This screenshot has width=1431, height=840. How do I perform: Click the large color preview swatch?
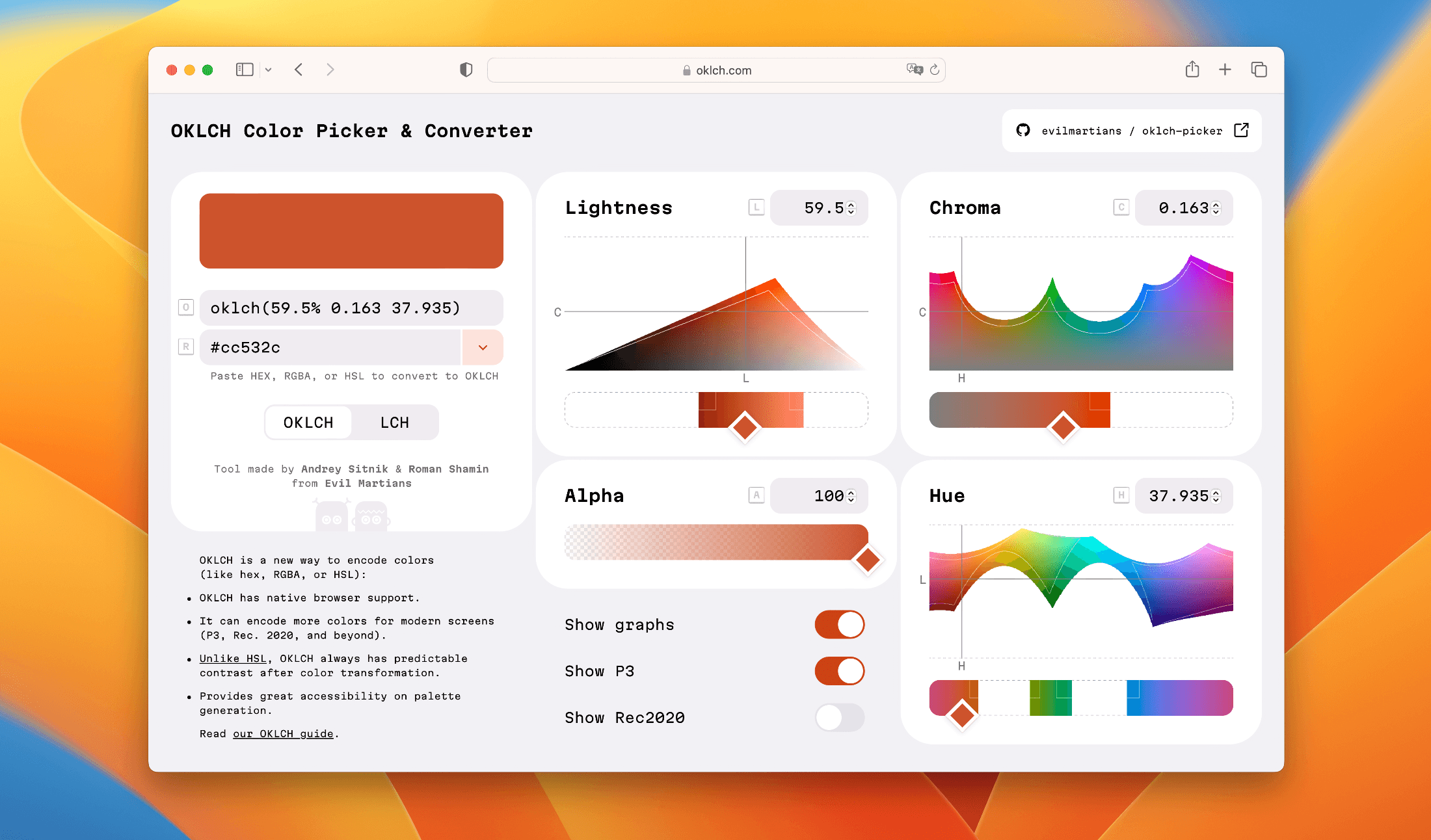351,230
